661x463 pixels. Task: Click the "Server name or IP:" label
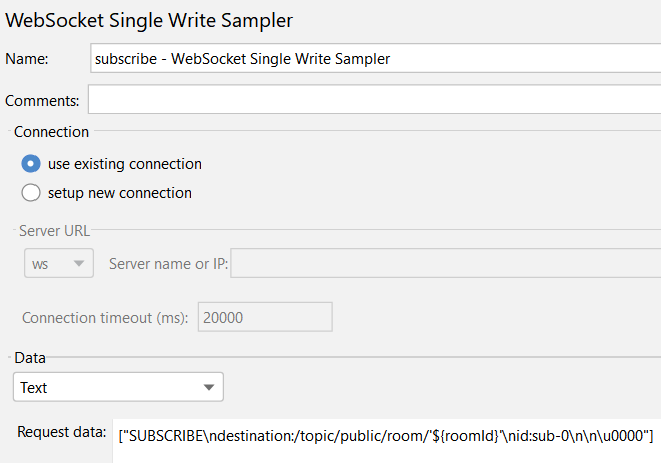tap(168, 263)
